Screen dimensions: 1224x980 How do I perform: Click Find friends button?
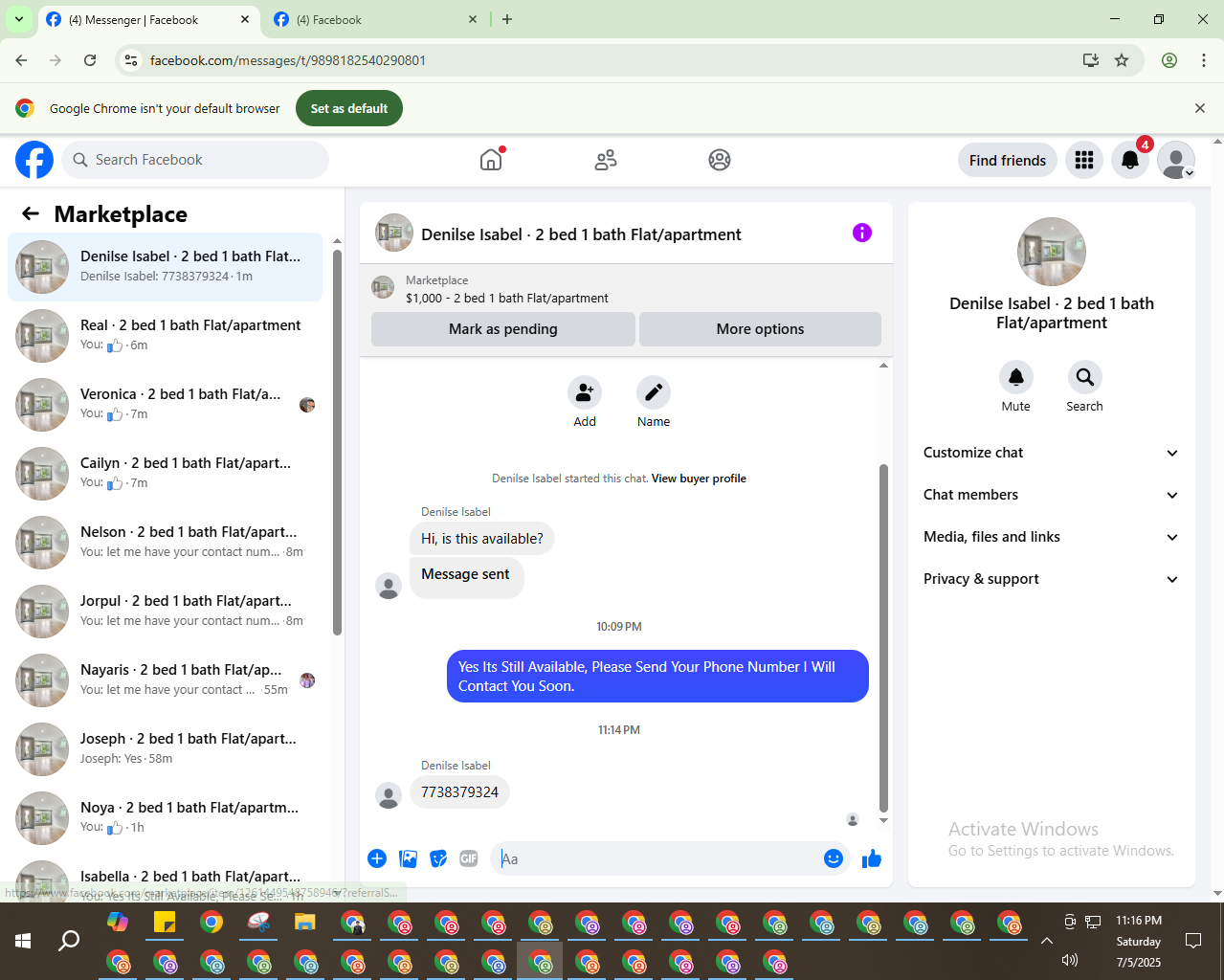tap(1008, 160)
